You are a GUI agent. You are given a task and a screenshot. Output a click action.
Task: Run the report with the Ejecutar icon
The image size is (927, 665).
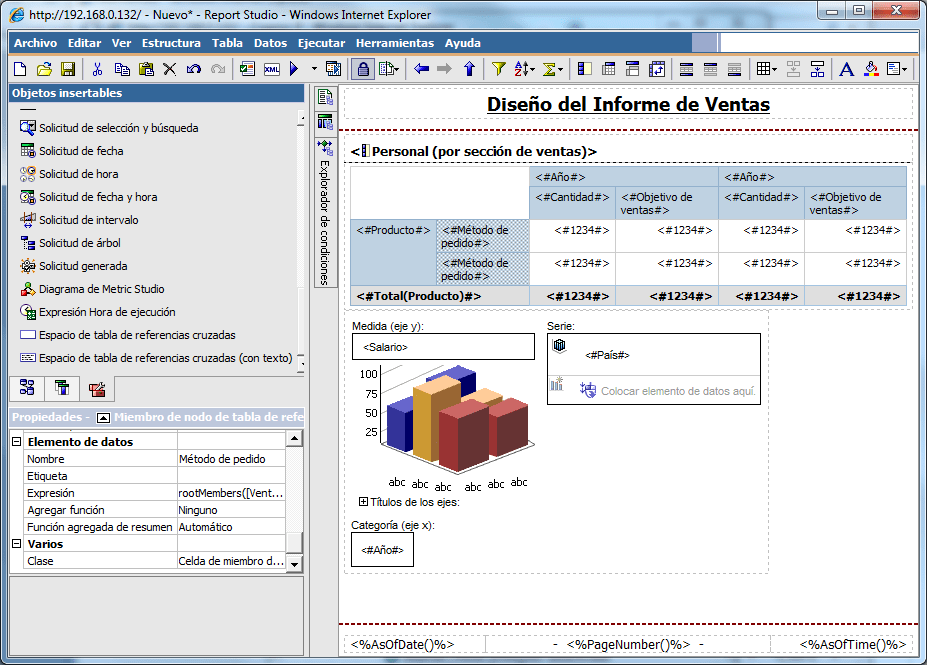pos(293,69)
